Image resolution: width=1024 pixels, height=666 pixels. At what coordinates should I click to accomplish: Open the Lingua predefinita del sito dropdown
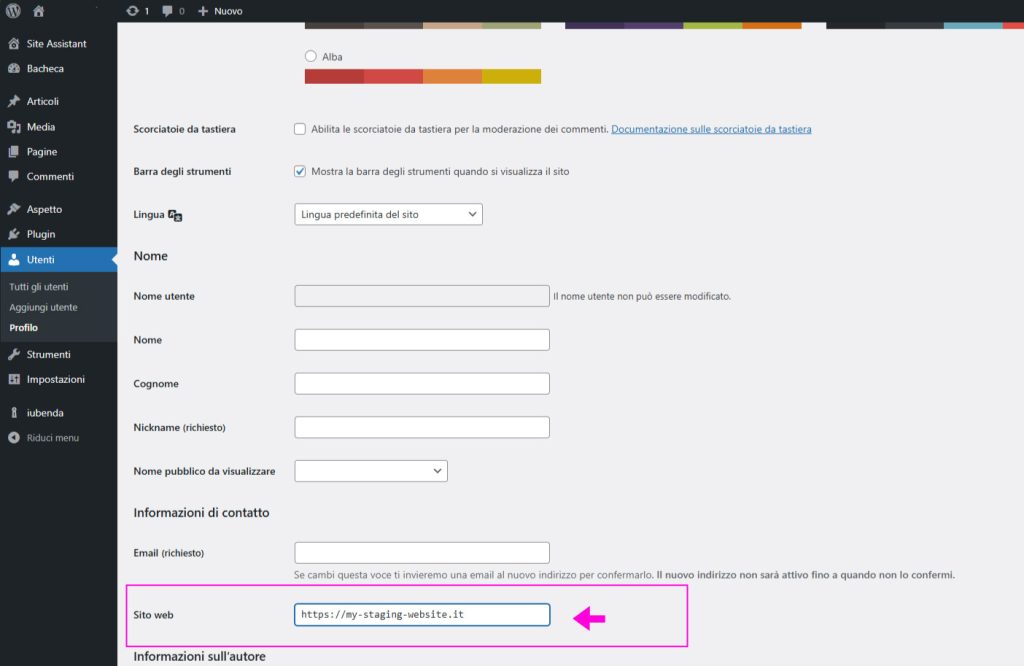click(x=388, y=214)
